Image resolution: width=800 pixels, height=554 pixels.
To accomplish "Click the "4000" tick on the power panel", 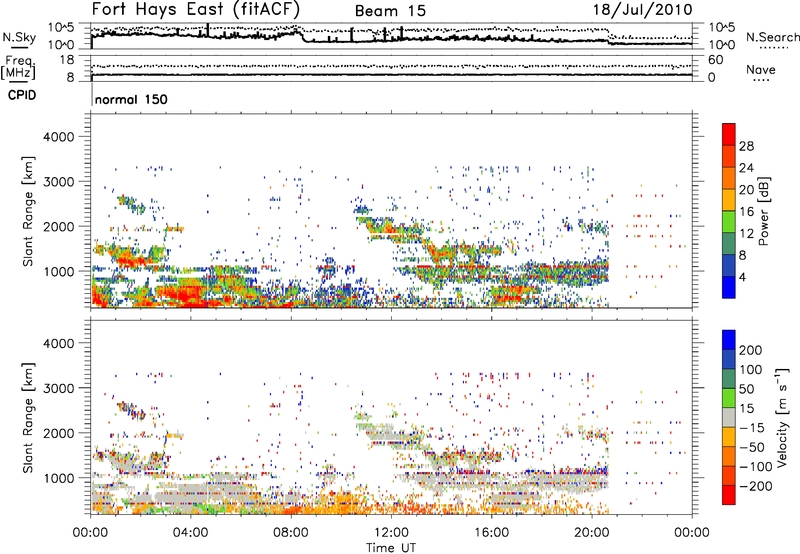I will point(59,137).
